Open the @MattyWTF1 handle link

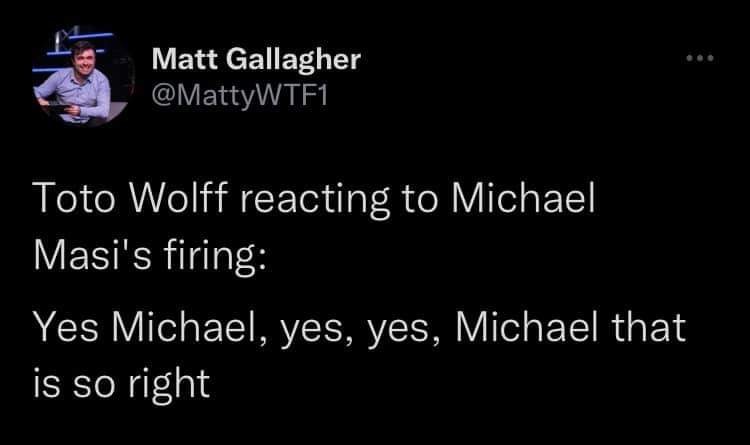[x=240, y=96]
